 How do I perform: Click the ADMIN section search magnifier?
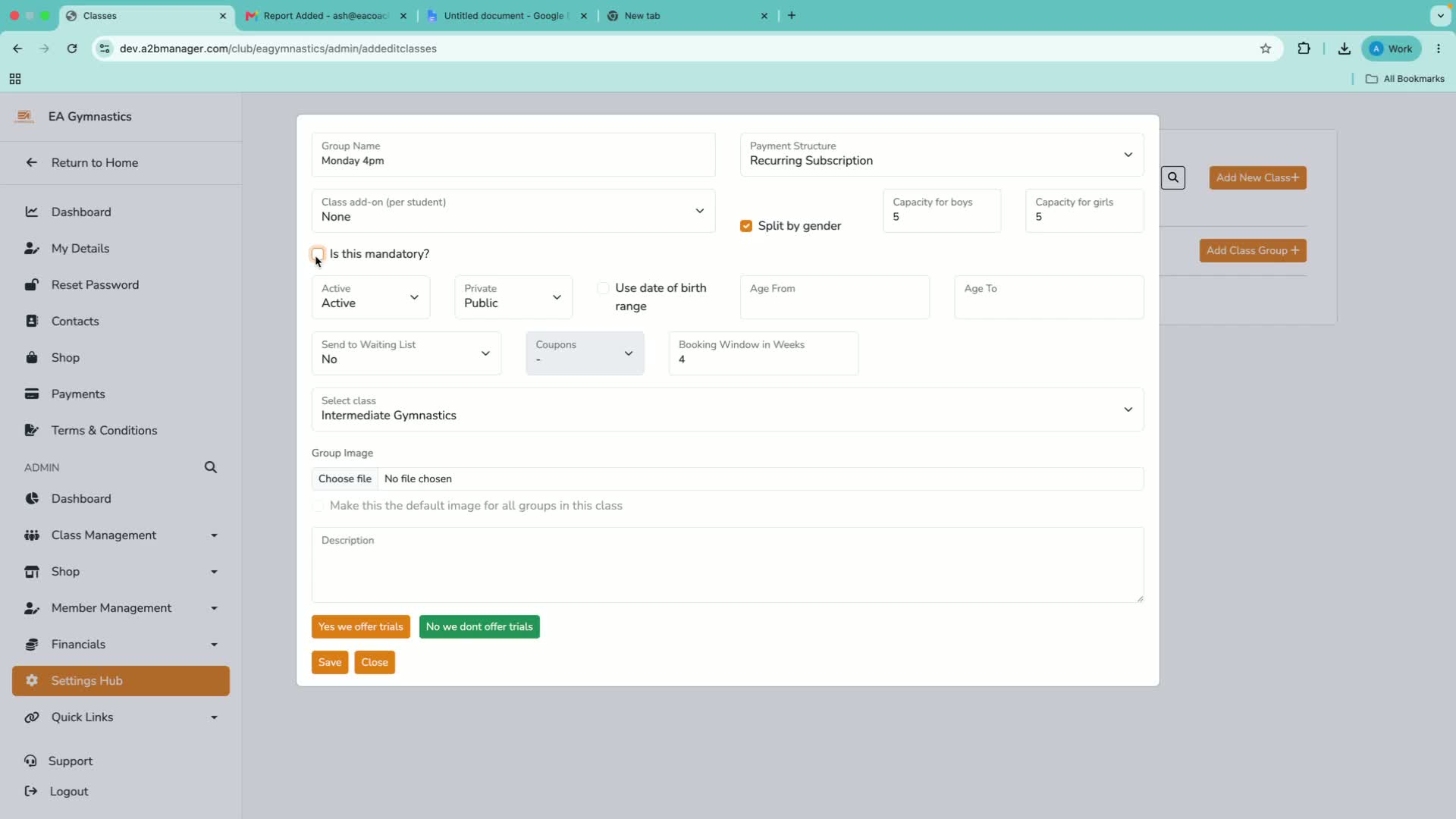(211, 467)
